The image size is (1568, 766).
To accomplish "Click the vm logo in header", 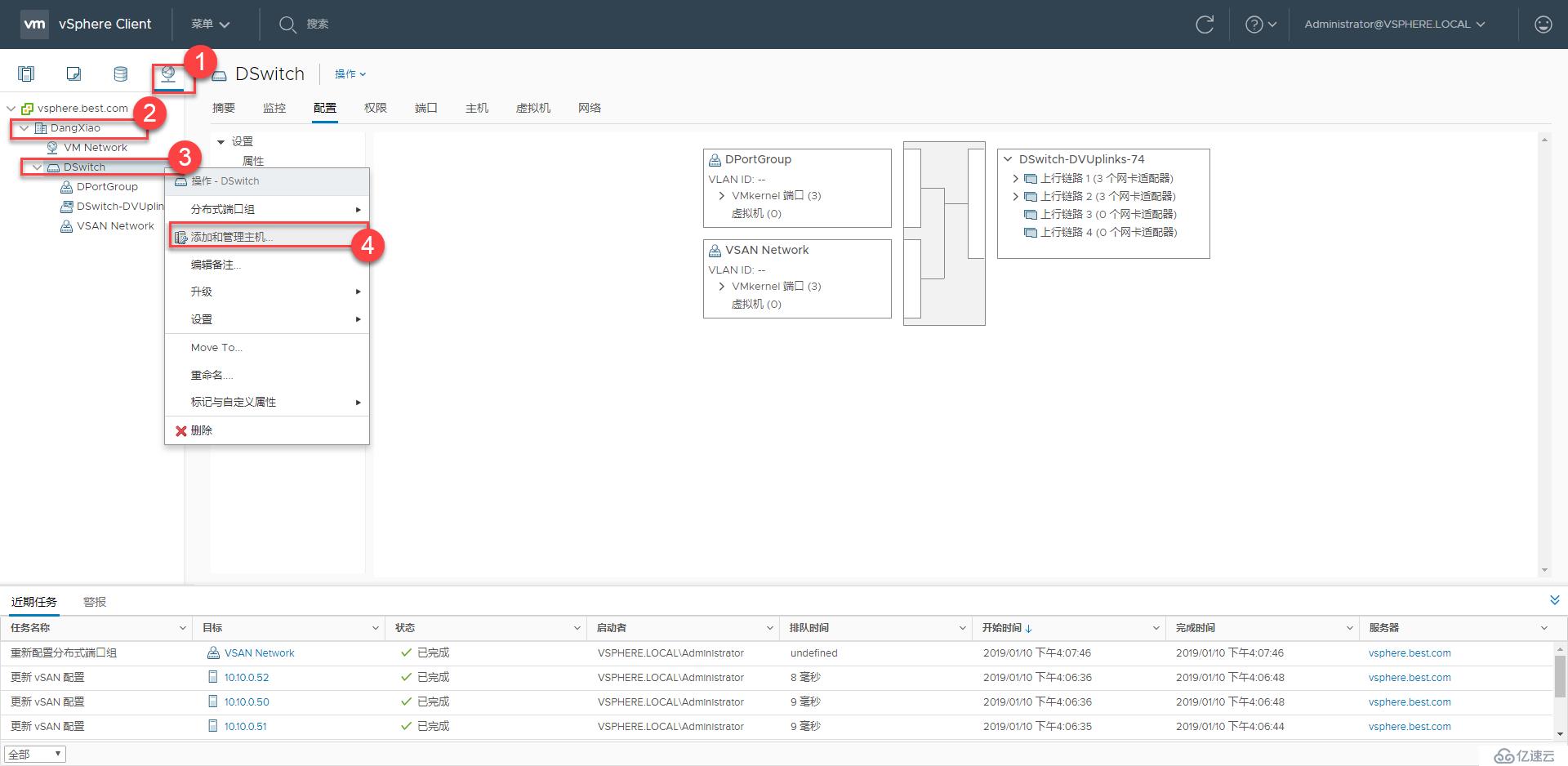I will point(34,24).
